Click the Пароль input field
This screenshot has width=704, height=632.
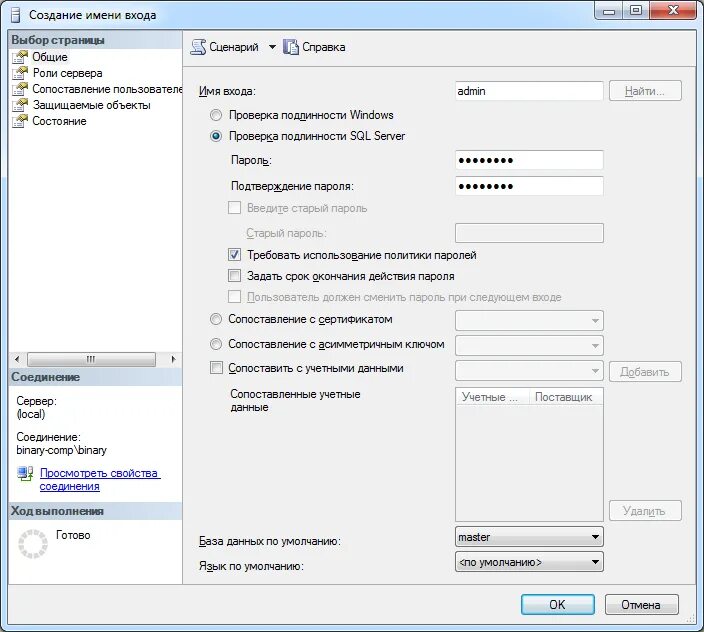tap(529, 160)
